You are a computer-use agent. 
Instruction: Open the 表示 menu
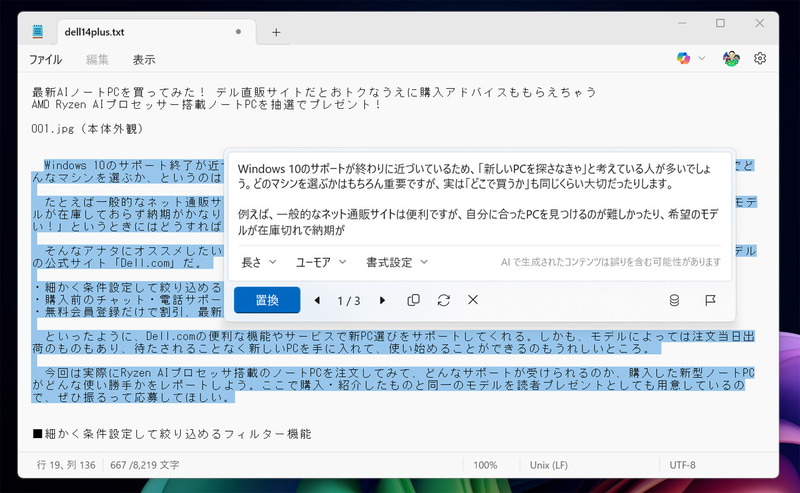144,60
